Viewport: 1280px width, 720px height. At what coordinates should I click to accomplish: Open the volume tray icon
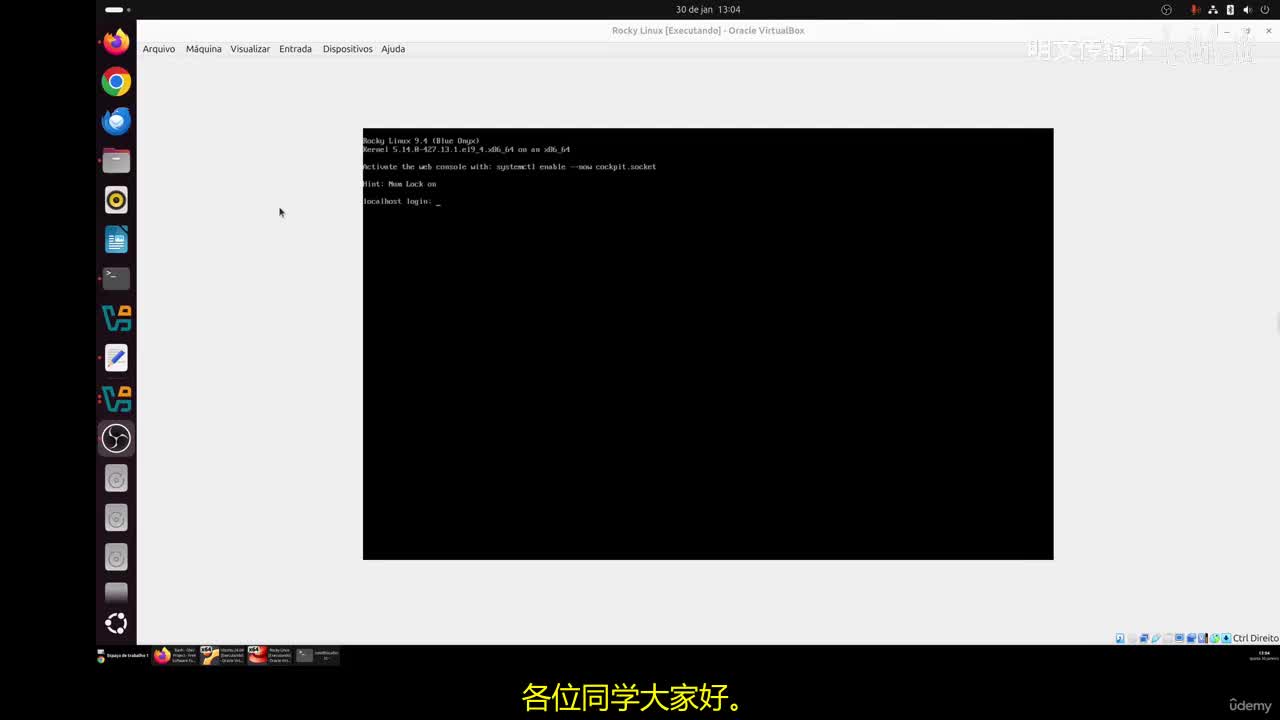point(1247,9)
